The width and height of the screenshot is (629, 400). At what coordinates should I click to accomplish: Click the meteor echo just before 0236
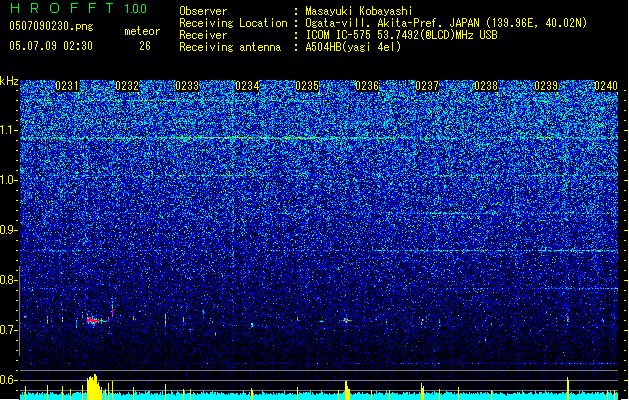[x=346, y=320]
